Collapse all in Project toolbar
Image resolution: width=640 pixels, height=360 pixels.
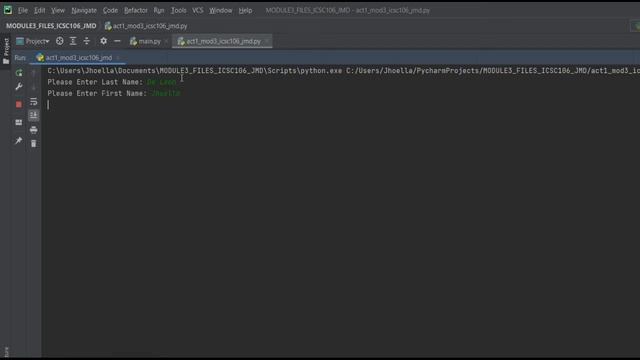coord(87,41)
